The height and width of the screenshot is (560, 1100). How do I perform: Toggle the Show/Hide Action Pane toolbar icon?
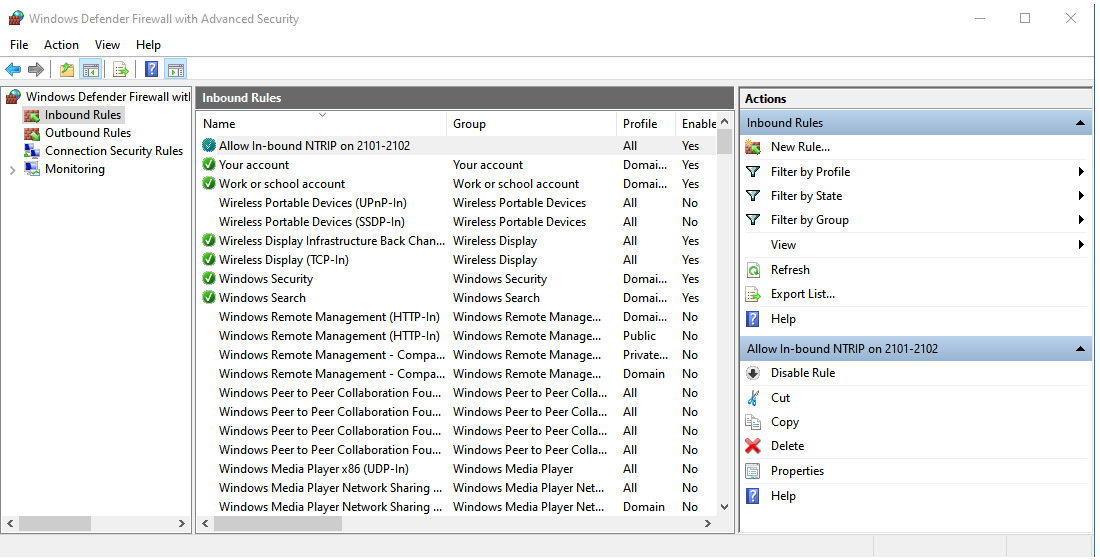point(175,69)
